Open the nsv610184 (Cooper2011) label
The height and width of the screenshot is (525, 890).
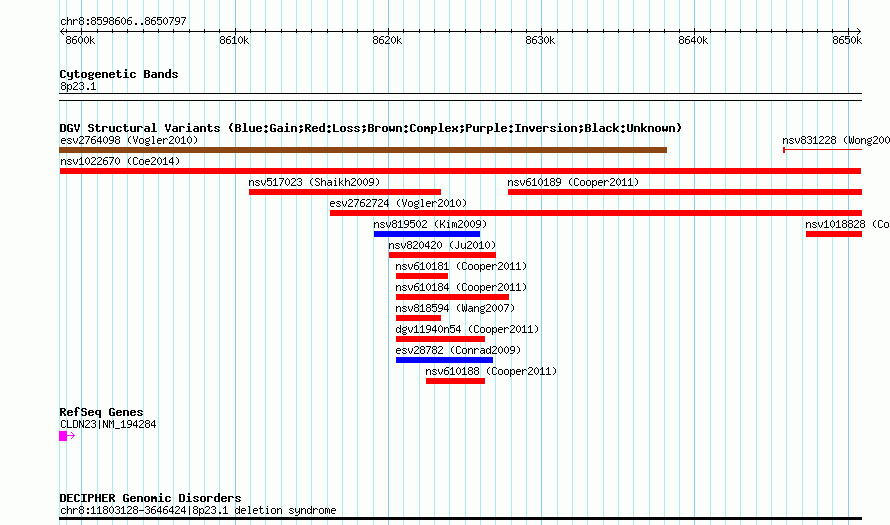coord(461,287)
